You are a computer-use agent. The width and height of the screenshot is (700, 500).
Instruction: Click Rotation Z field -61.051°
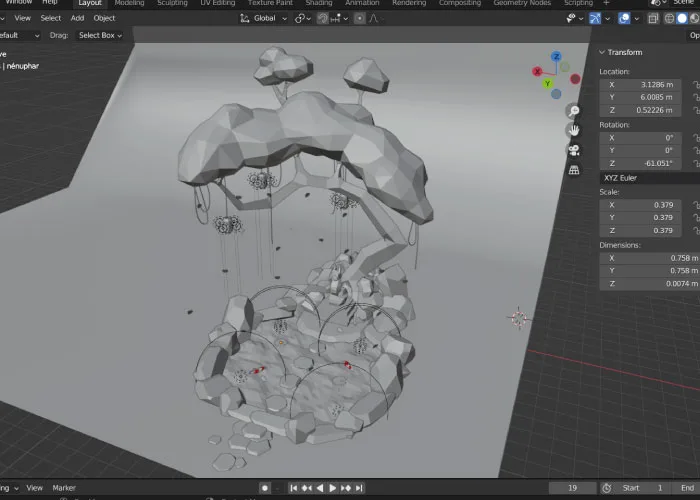coord(640,163)
